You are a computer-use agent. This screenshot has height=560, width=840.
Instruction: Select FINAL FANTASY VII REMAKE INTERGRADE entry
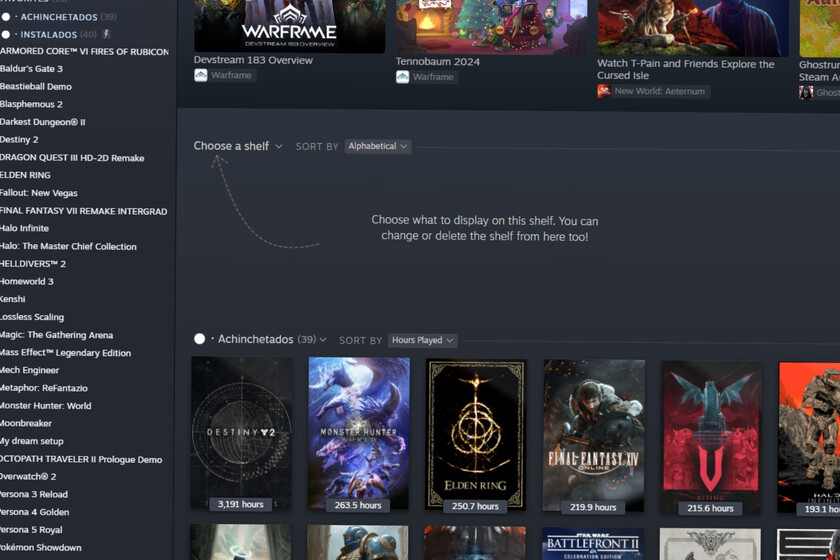pyautogui.click(x=84, y=211)
